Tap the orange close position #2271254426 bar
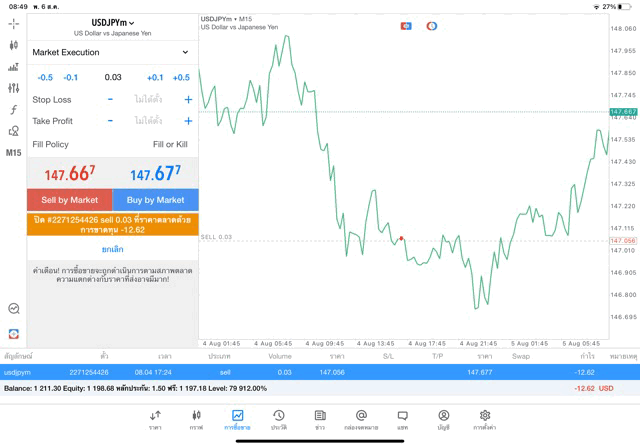 (112, 224)
